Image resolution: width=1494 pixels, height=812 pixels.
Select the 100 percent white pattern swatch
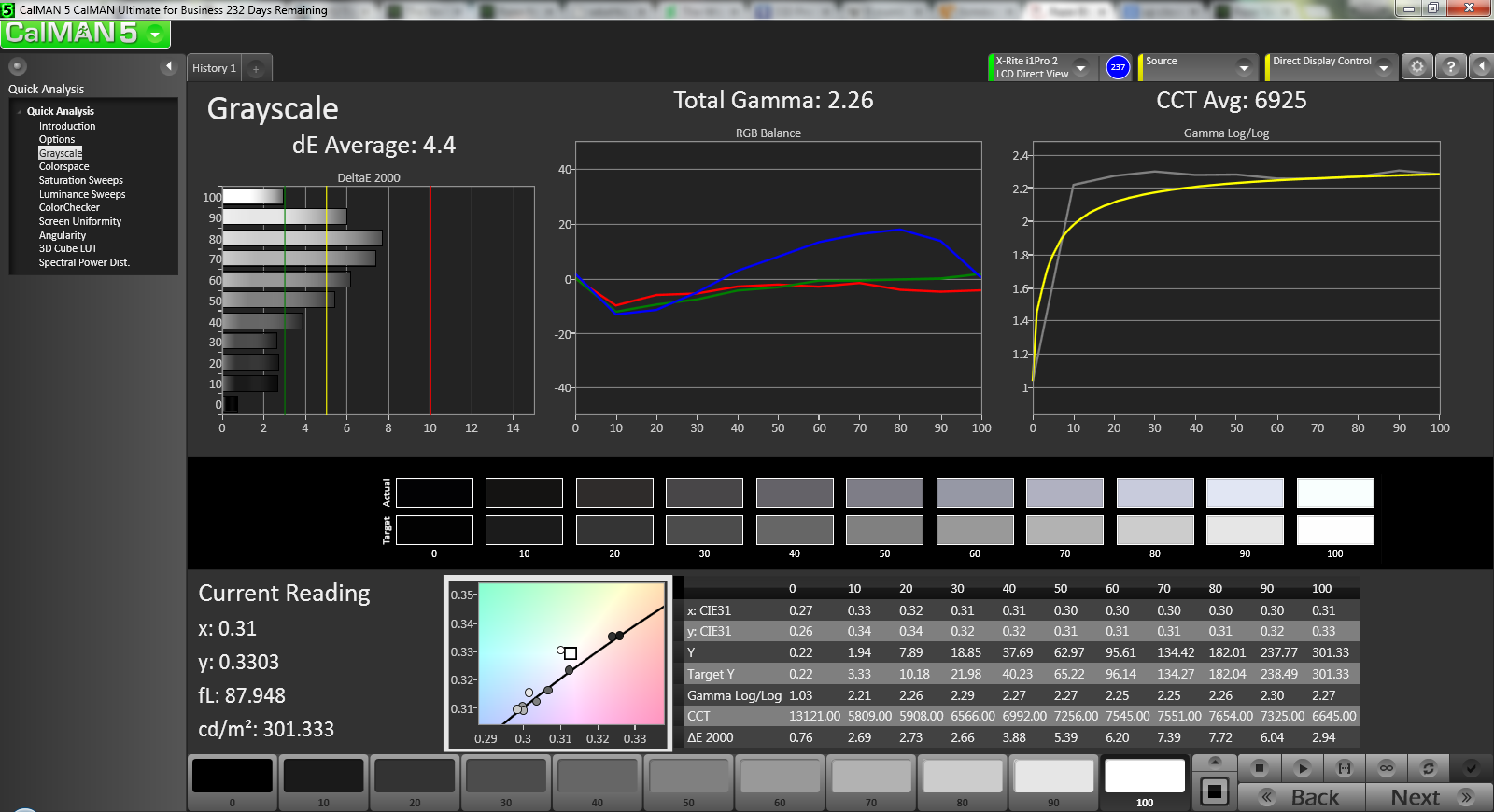1145,782
